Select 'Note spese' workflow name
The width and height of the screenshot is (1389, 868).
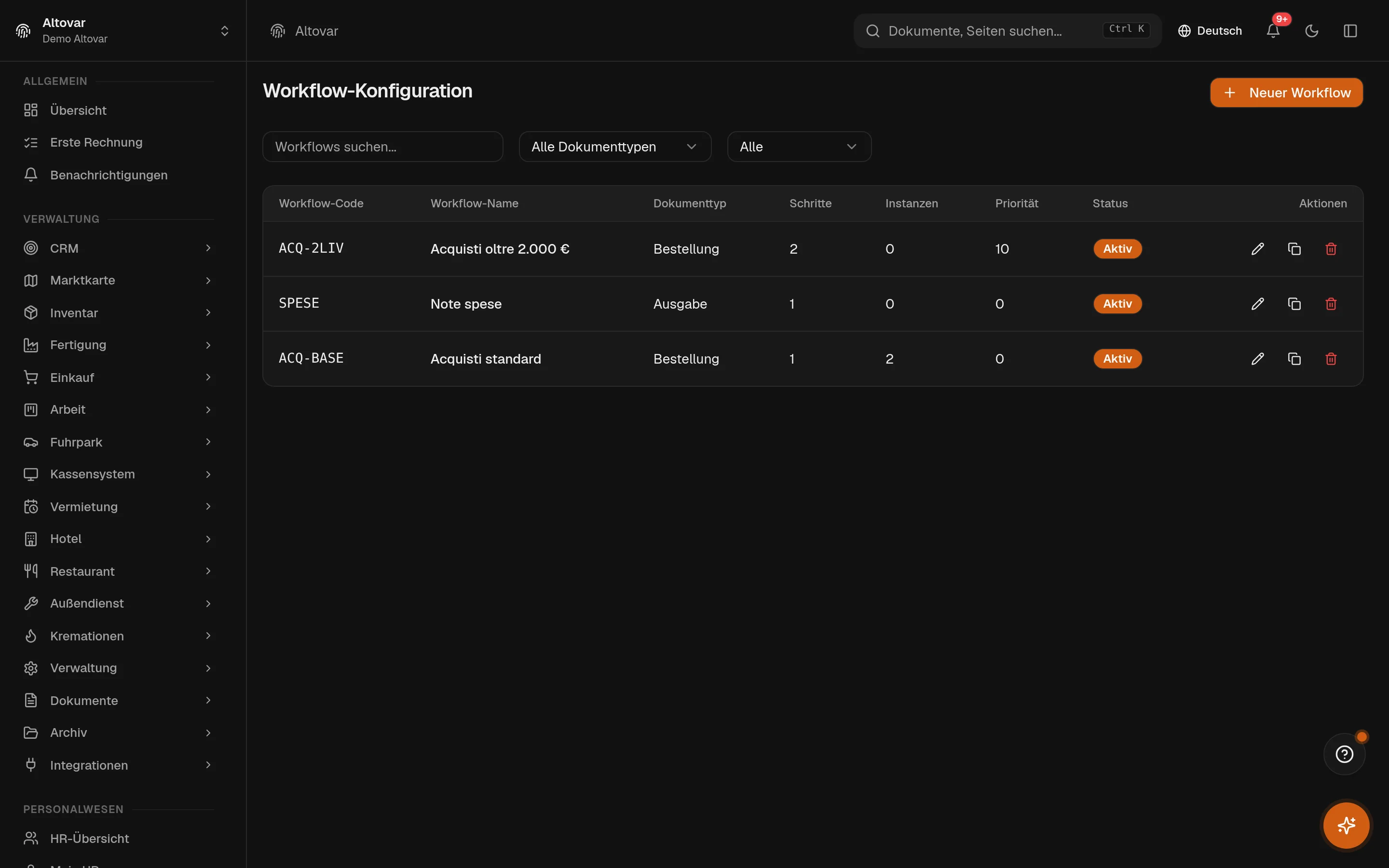pos(466,304)
